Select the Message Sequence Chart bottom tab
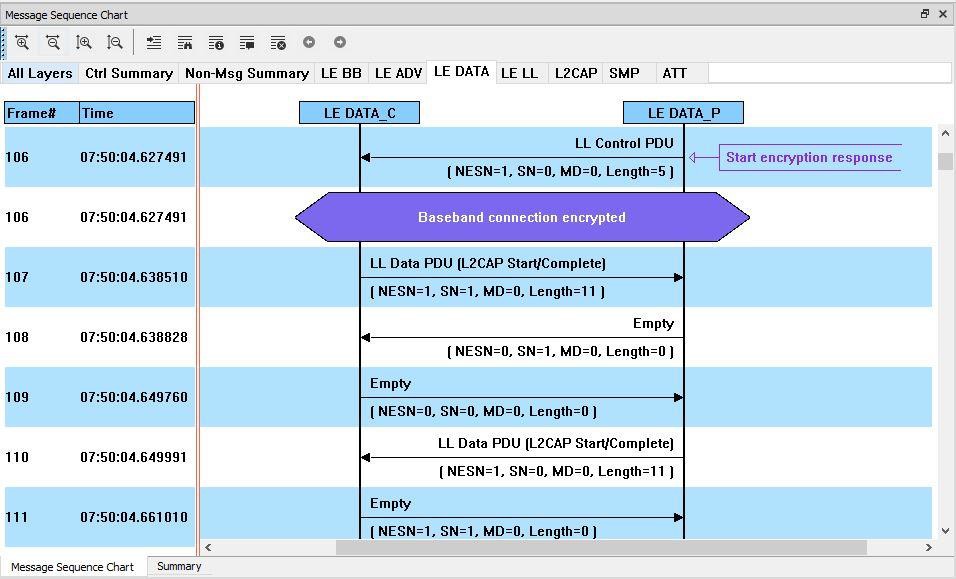Image resolution: width=956 pixels, height=579 pixels. point(73,567)
